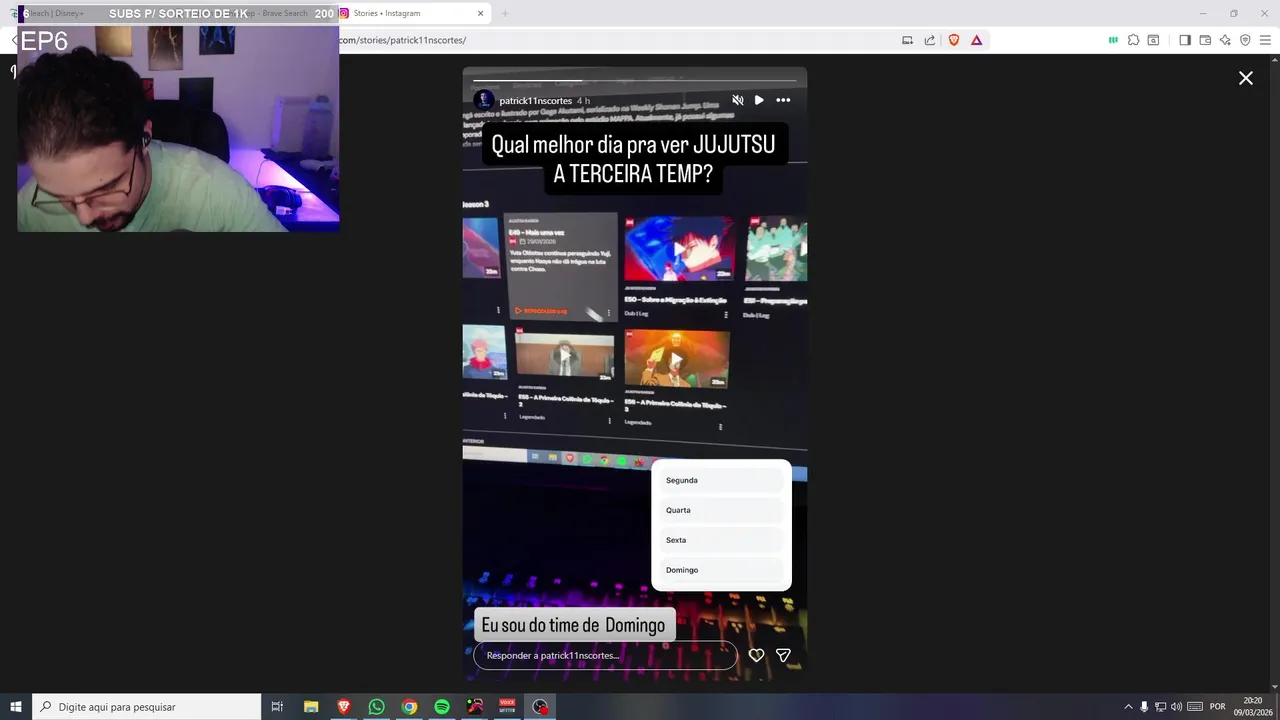Open network status tray icon

(1160, 707)
